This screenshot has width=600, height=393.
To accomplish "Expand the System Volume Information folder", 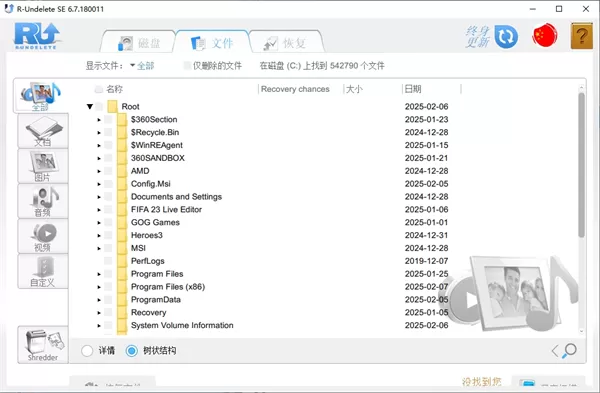I will click(99, 326).
